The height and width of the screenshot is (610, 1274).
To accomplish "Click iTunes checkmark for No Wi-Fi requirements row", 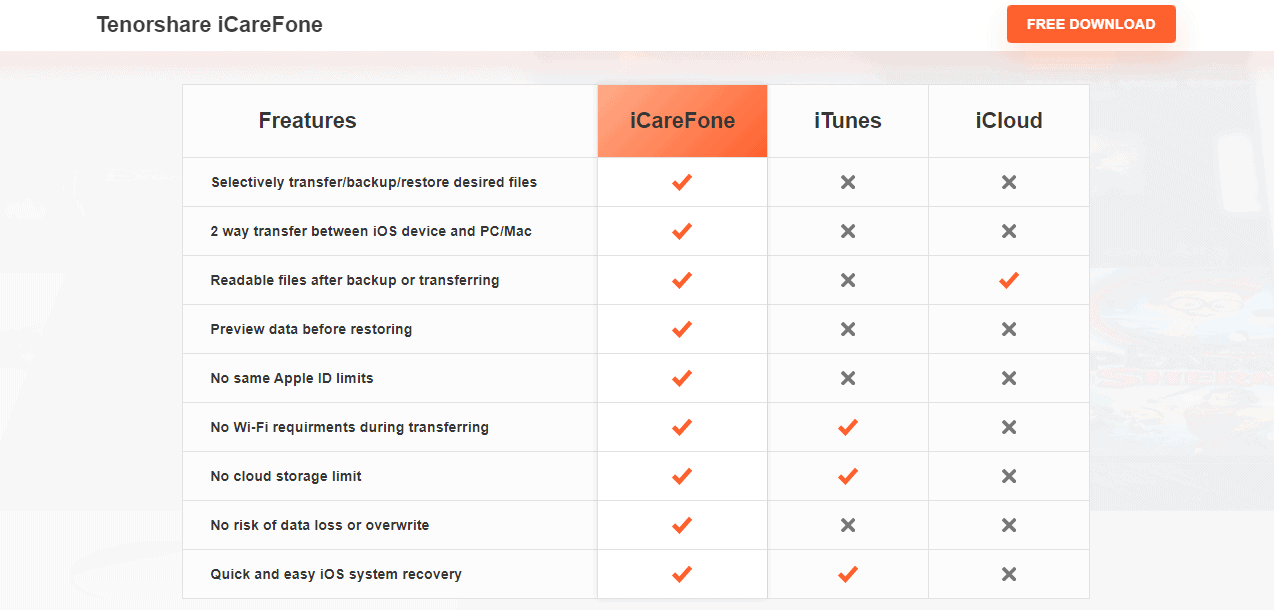I will (848, 427).
